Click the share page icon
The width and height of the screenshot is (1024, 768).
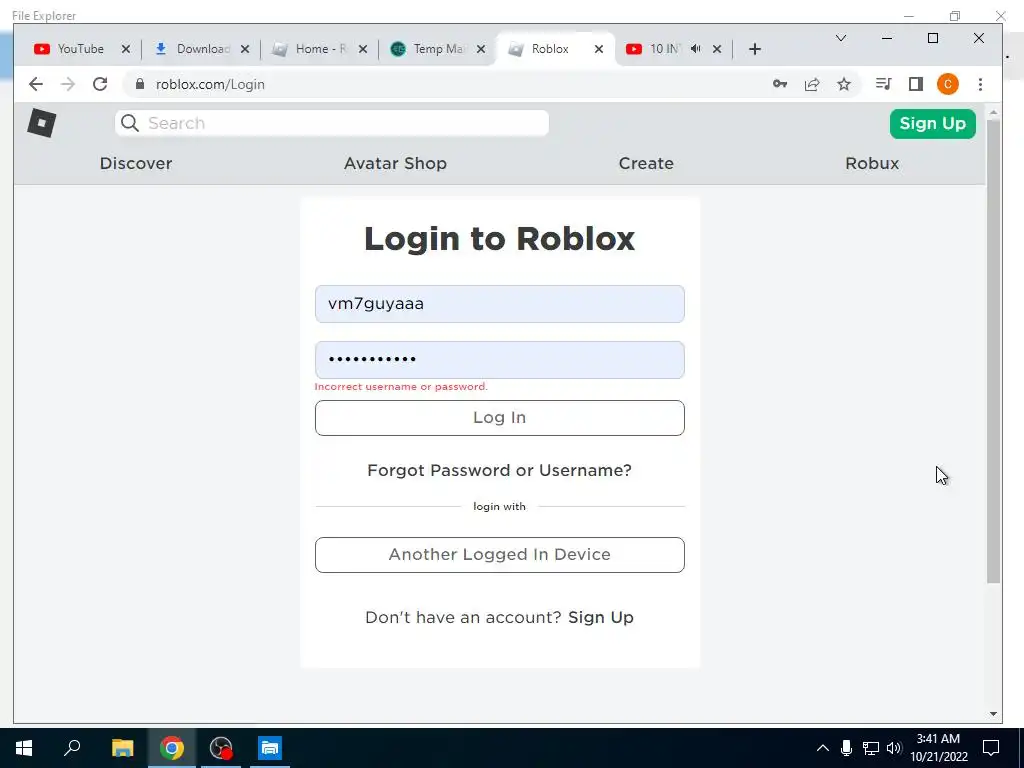pos(812,84)
